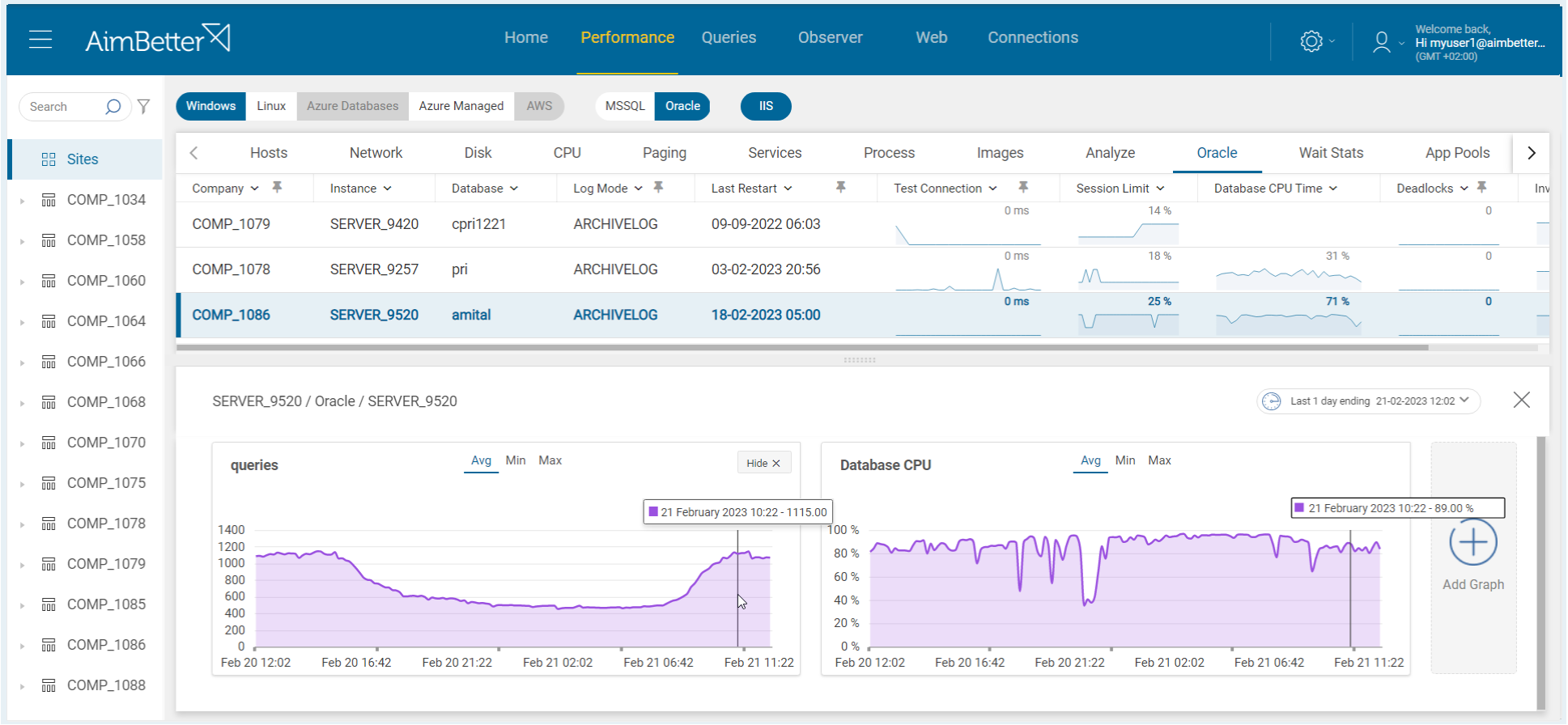
Task: Pin the Log Mode column
Action: [x=658, y=187]
